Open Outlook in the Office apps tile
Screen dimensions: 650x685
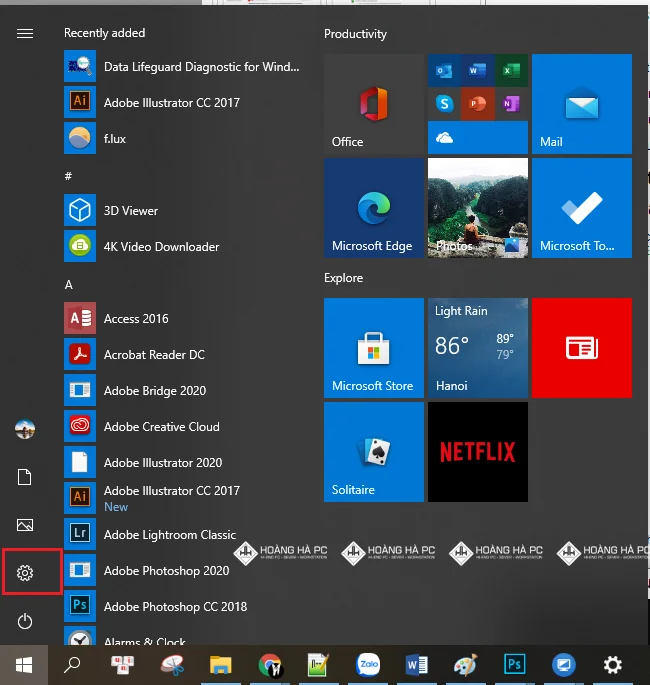[444, 70]
